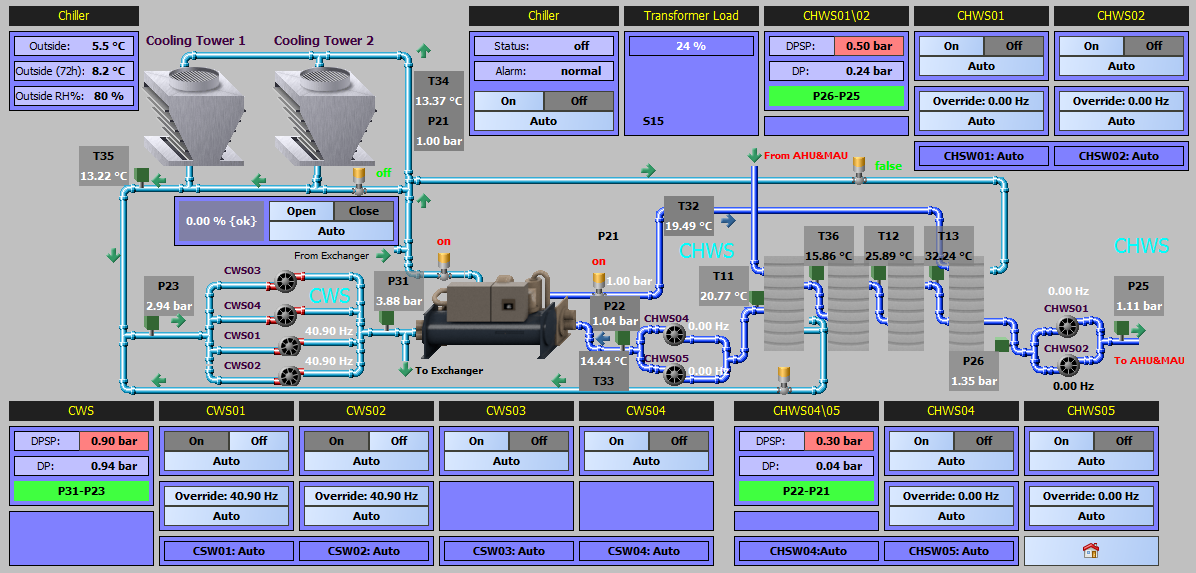Click the green P31-P23 indicator
The image size is (1196, 573).
[x=81, y=491]
